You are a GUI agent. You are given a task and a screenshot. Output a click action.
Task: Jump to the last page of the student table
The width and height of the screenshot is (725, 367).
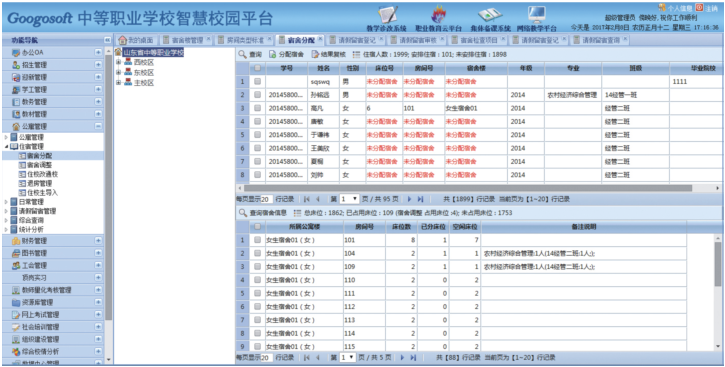(x=420, y=199)
